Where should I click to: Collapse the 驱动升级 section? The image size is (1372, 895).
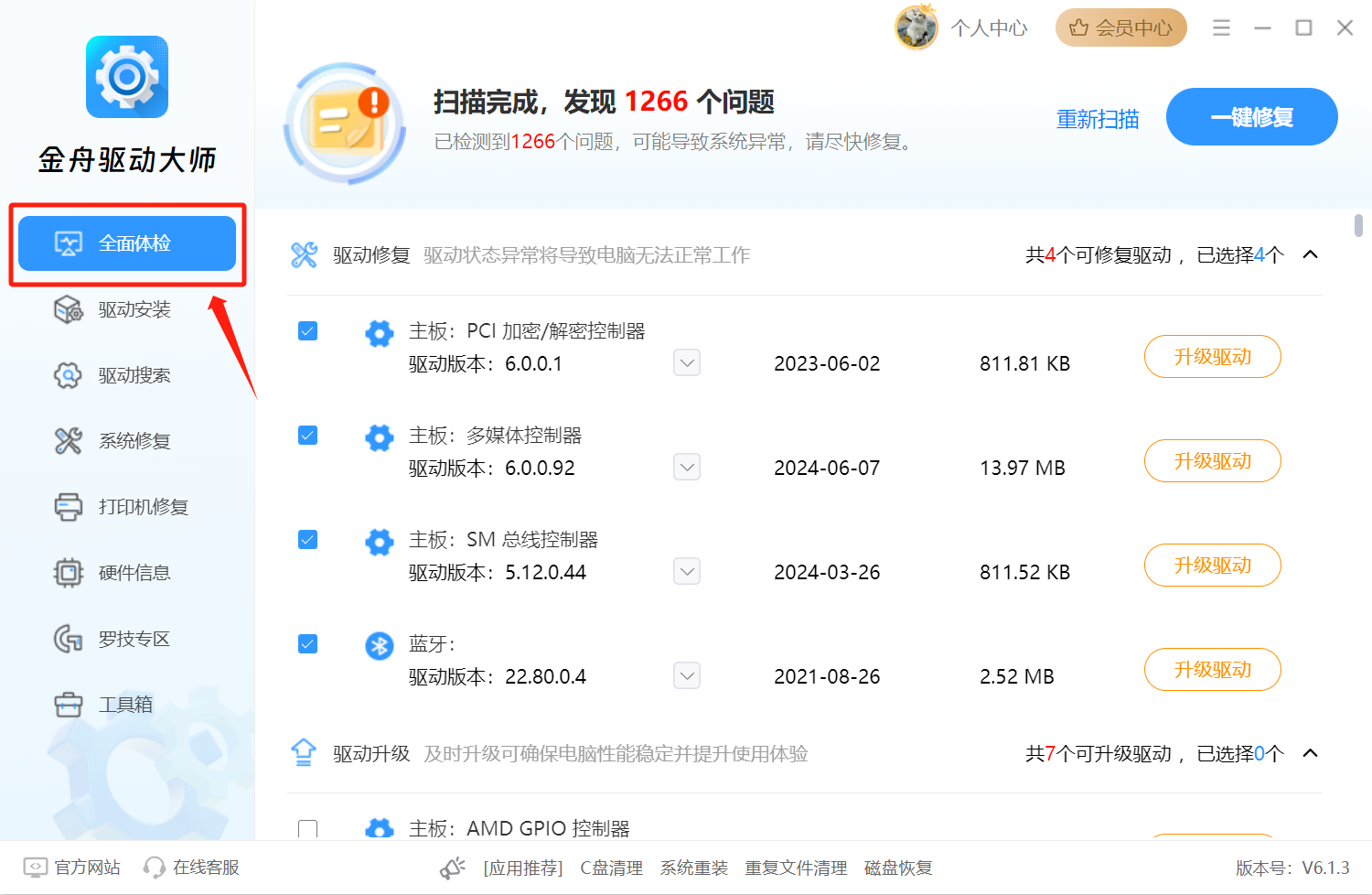tap(1310, 753)
